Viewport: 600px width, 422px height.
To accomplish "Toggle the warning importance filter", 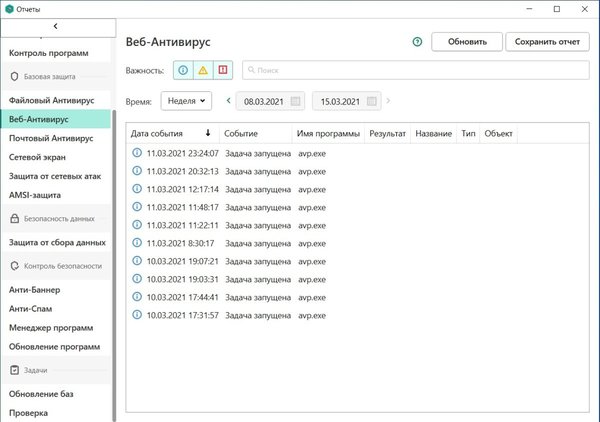I will coord(202,71).
